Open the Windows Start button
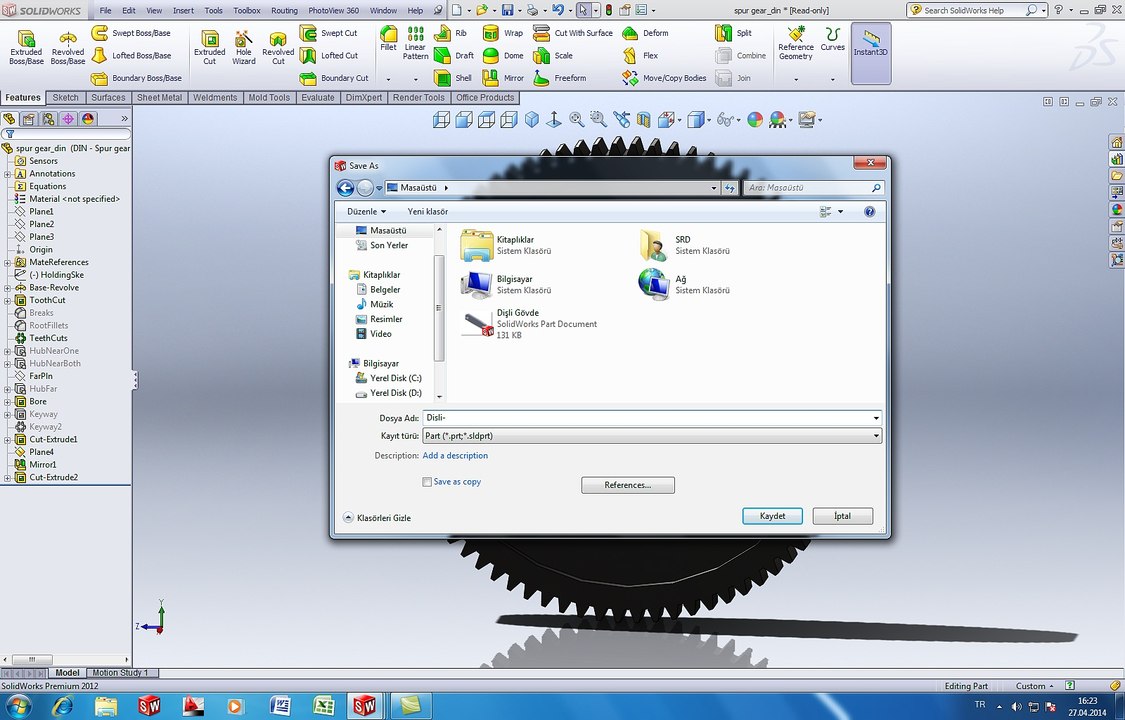This screenshot has width=1125, height=720. point(19,706)
